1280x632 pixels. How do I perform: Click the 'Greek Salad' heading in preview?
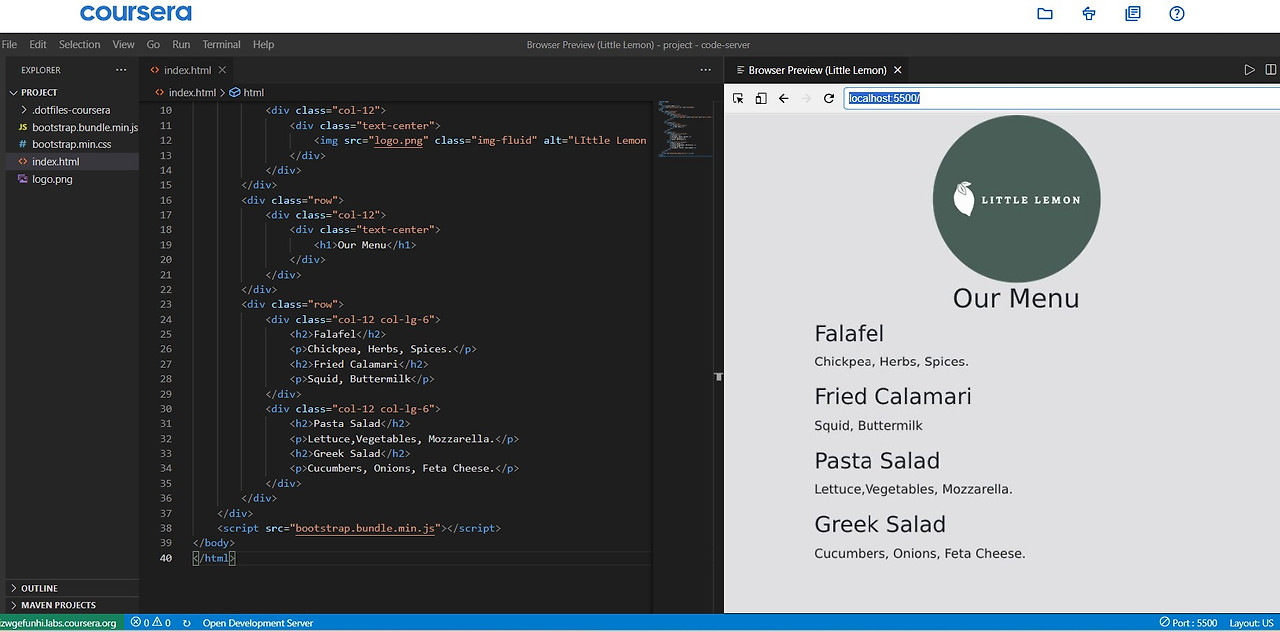point(880,524)
